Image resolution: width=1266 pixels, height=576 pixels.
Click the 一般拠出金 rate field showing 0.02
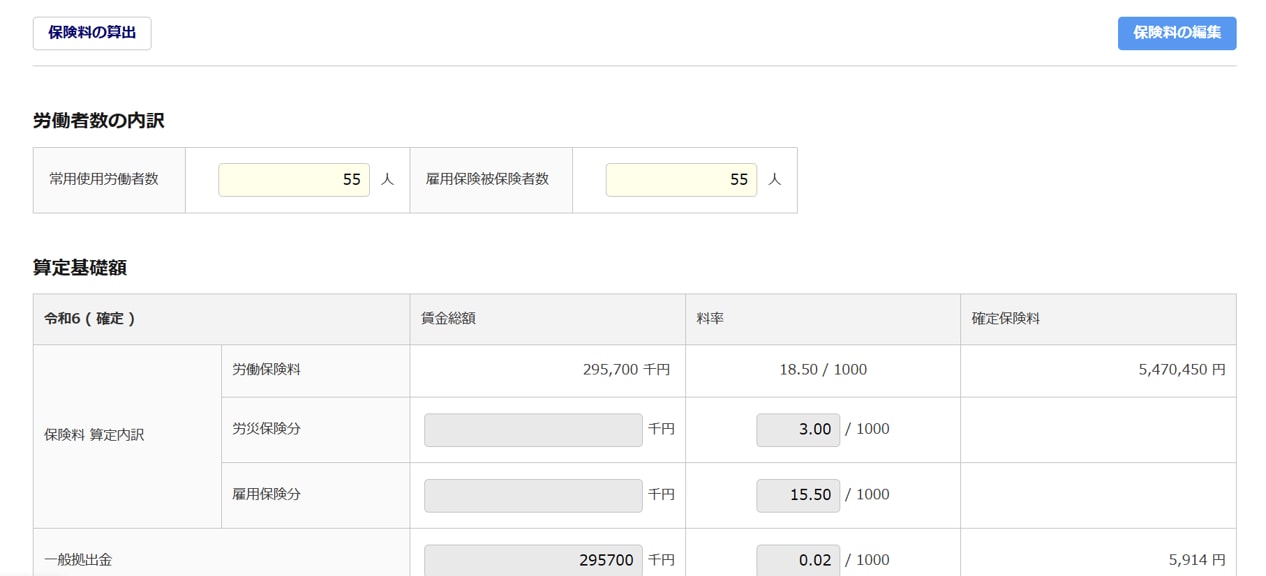[798, 560]
